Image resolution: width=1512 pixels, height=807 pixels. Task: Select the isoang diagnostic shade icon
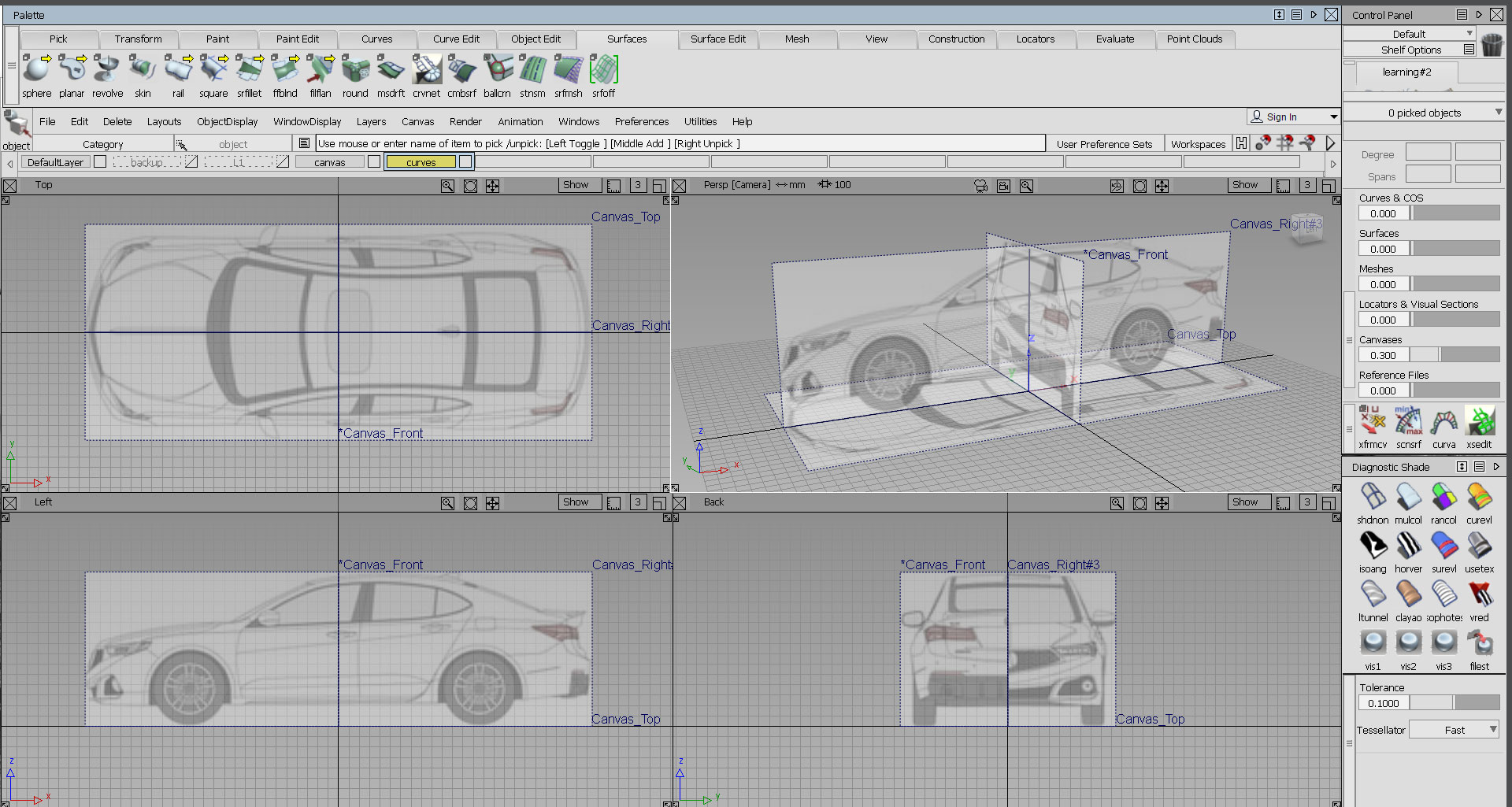click(1373, 546)
